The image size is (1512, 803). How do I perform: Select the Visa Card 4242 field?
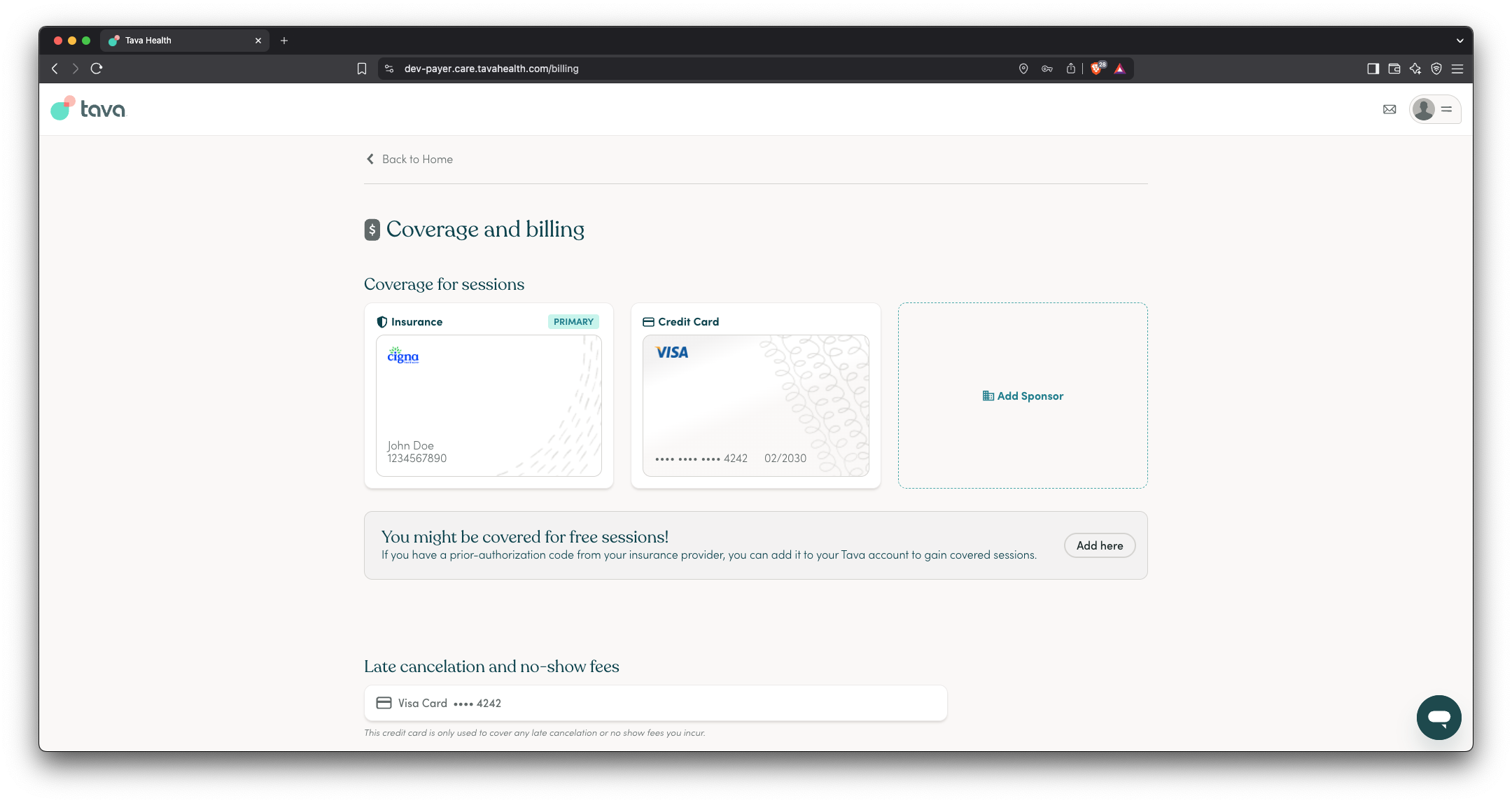655,703
